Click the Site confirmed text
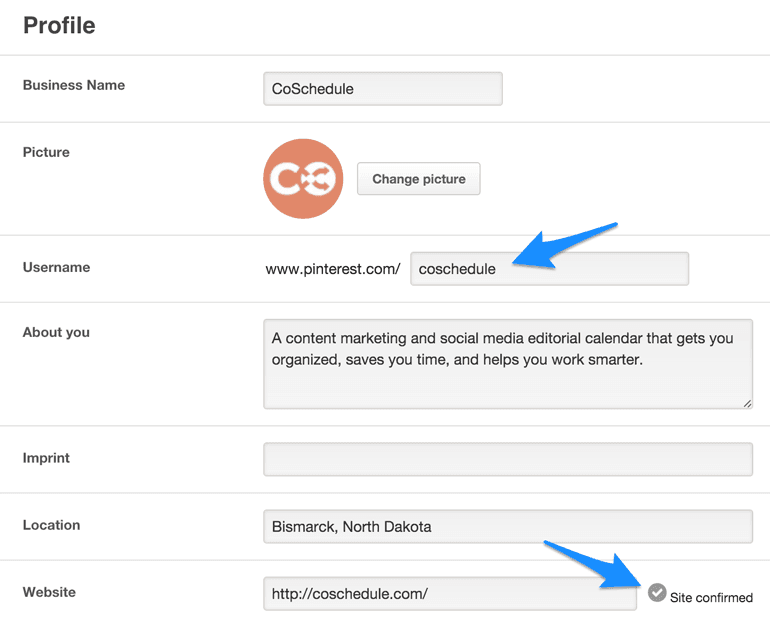 [711, 598]
